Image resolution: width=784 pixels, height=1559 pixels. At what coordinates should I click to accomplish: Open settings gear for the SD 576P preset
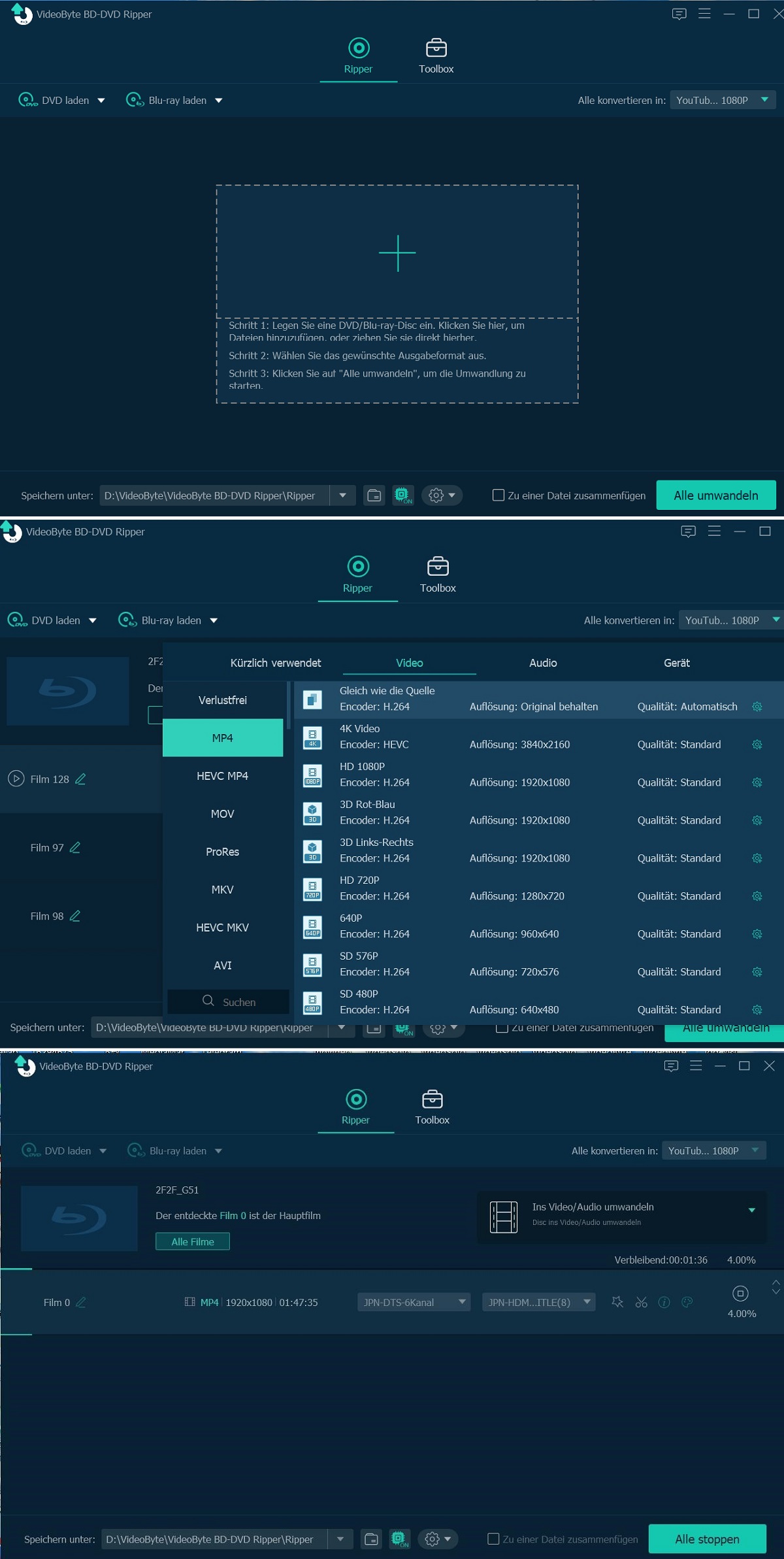click(x=757, y=972)
